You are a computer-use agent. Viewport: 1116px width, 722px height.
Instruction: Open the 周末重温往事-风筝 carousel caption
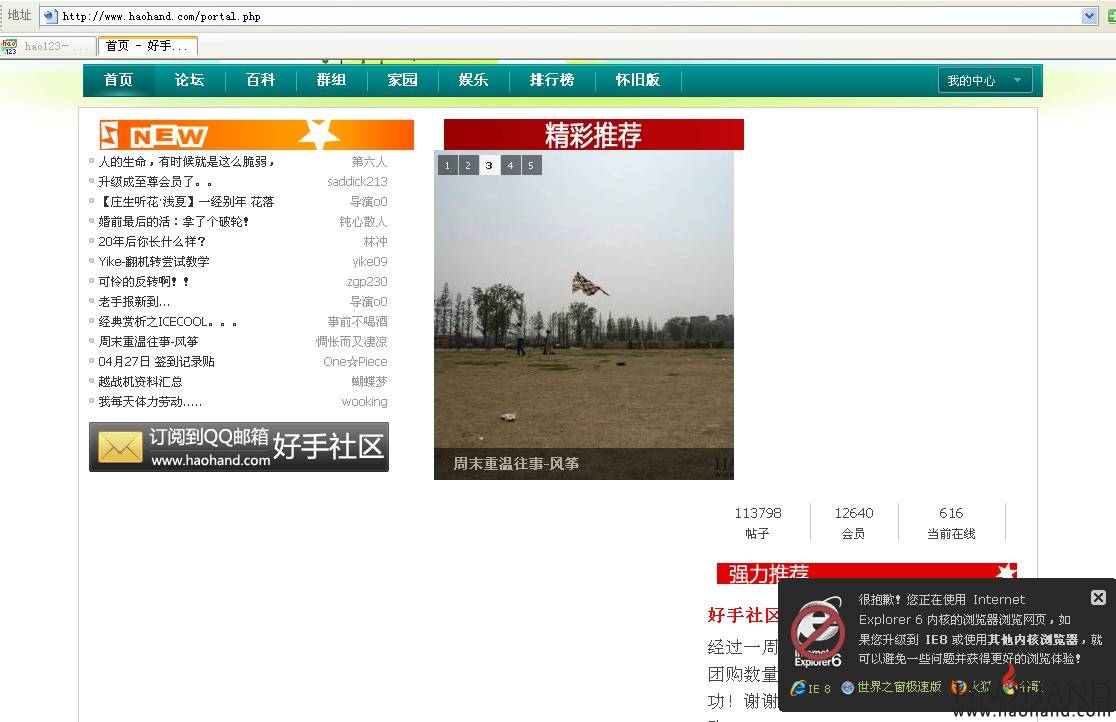516,464
